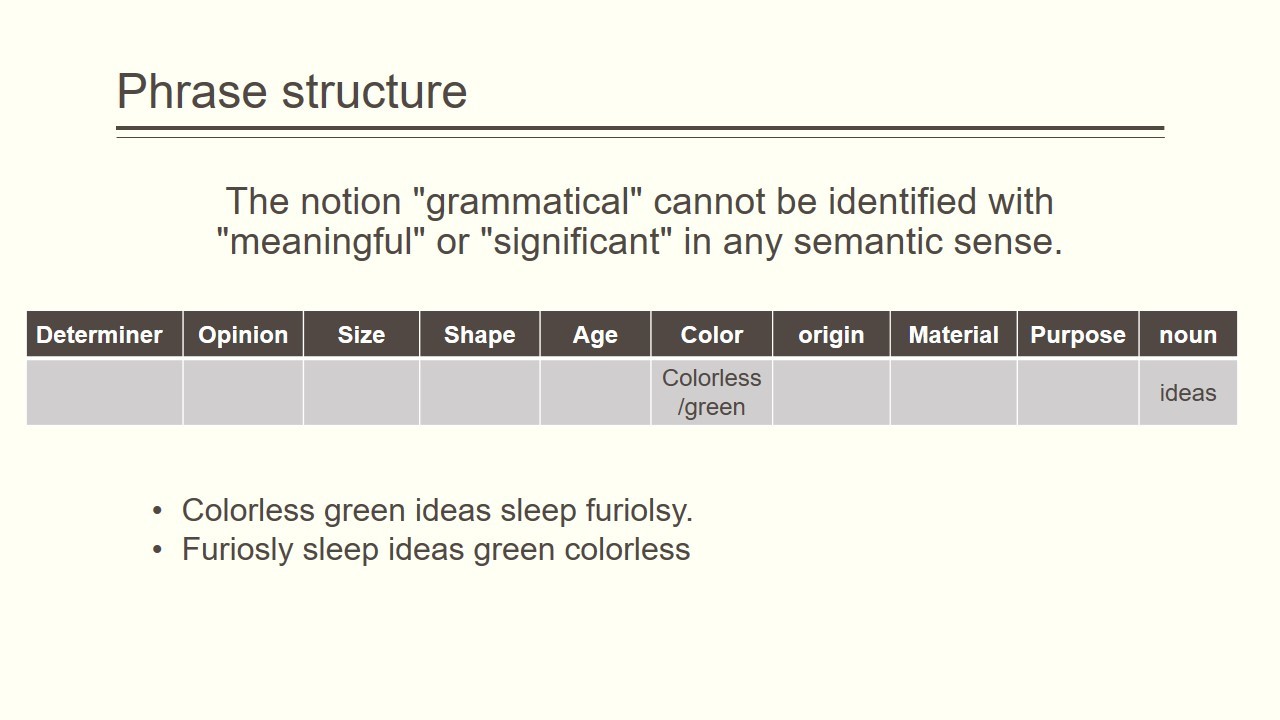The image size is (1280, 720).
Task: Click the empty cell under Opinion
Action: coord(243,392)
